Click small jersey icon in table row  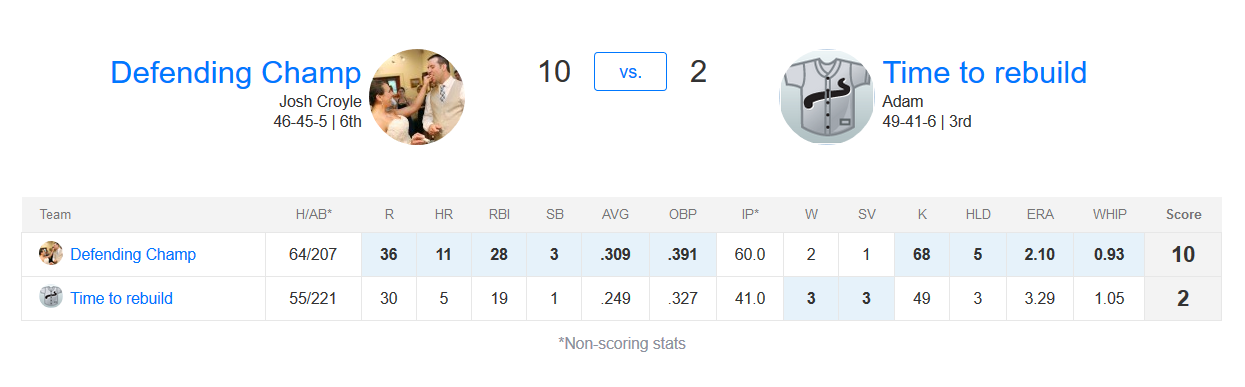tap(51, 297)
